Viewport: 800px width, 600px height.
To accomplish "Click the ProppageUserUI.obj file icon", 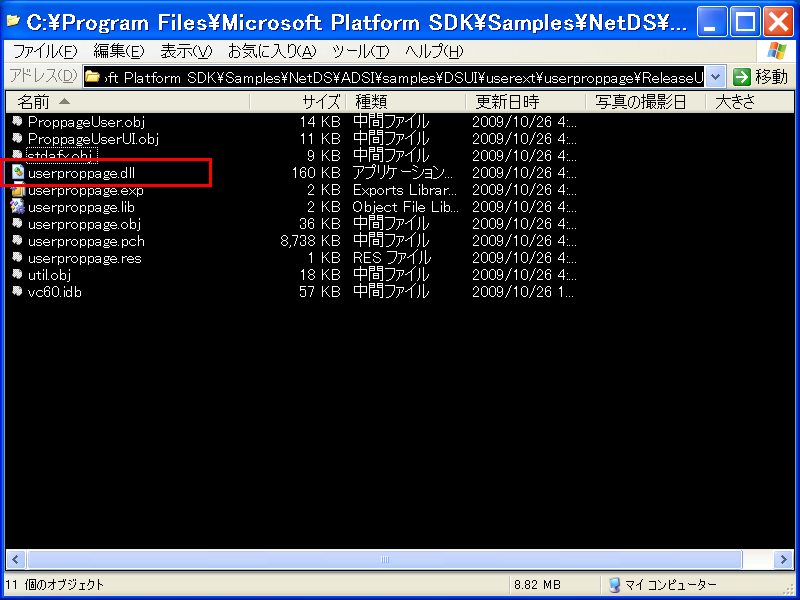I will [x=17, y=138].
